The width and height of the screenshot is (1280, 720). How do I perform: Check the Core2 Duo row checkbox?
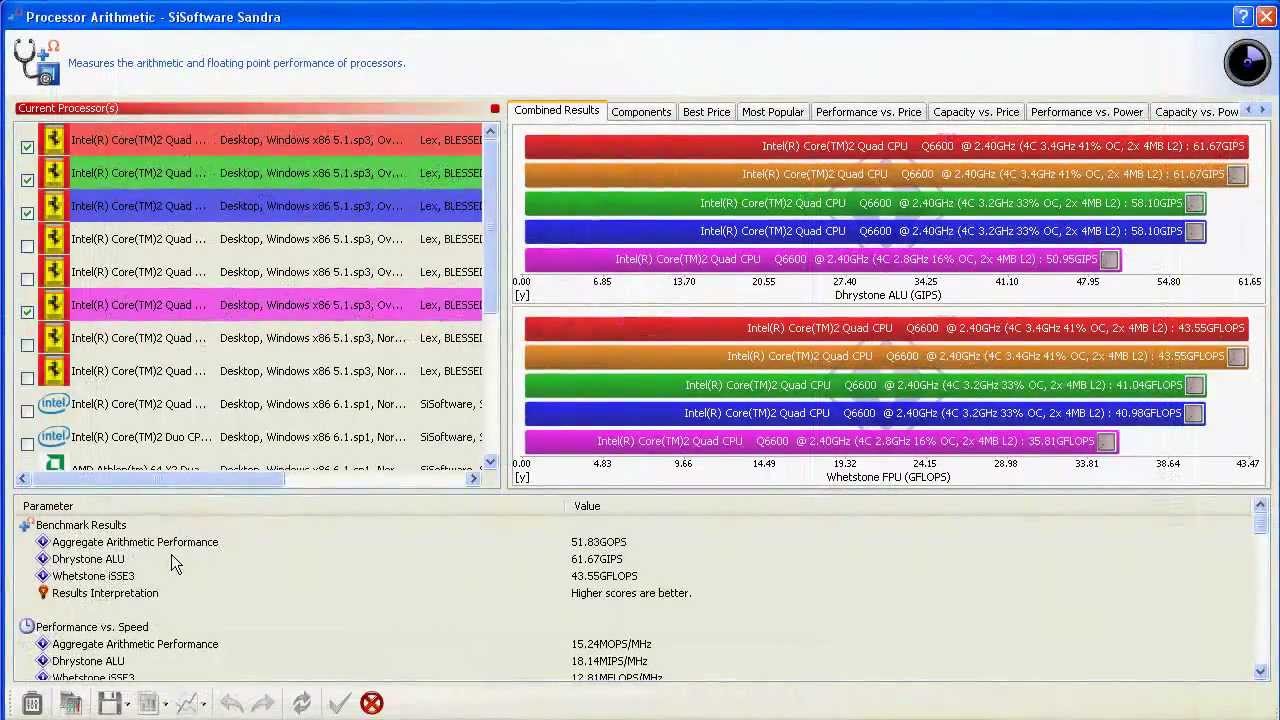(x=27, y=444)
